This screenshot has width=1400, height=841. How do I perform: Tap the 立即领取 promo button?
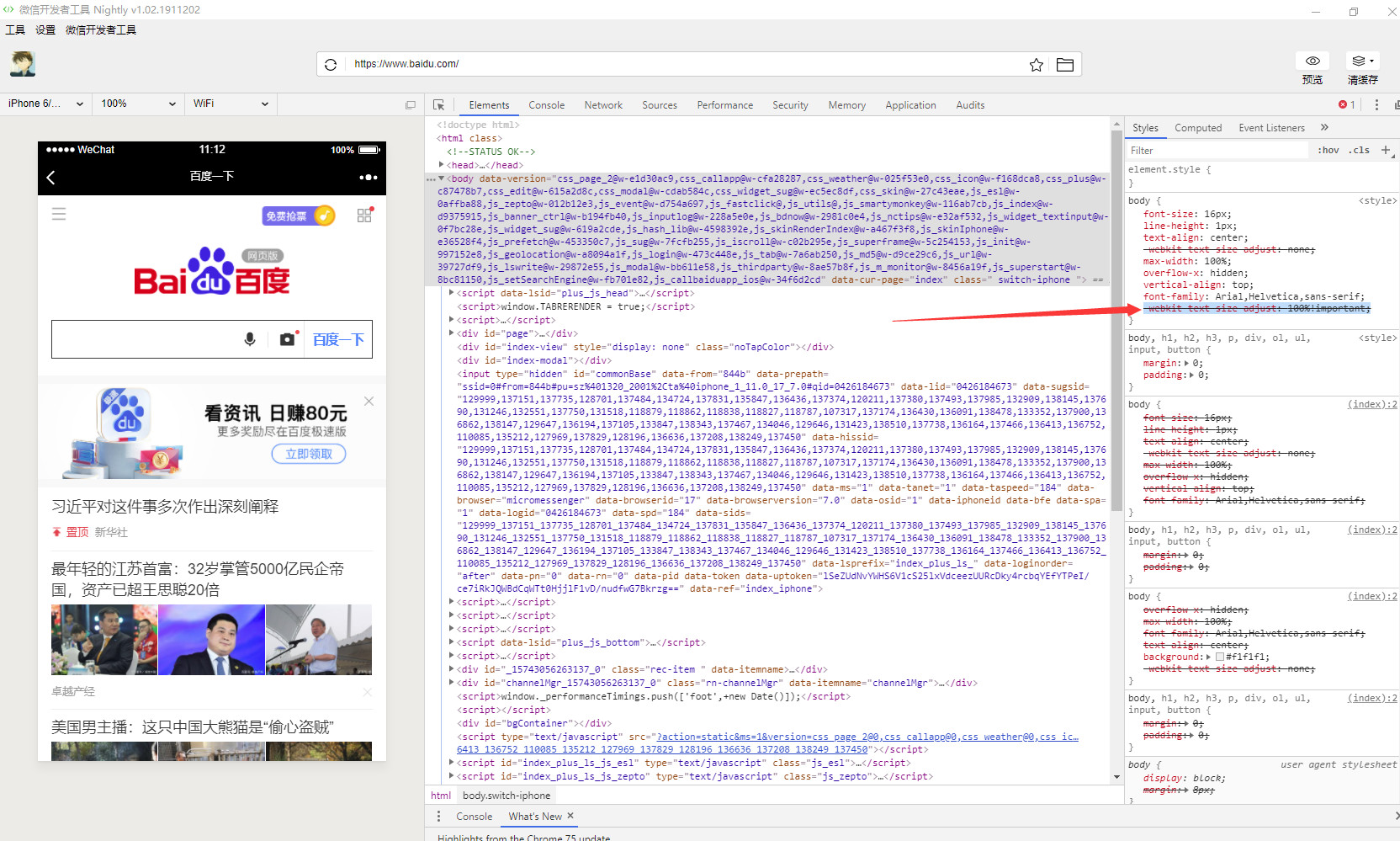309,454
